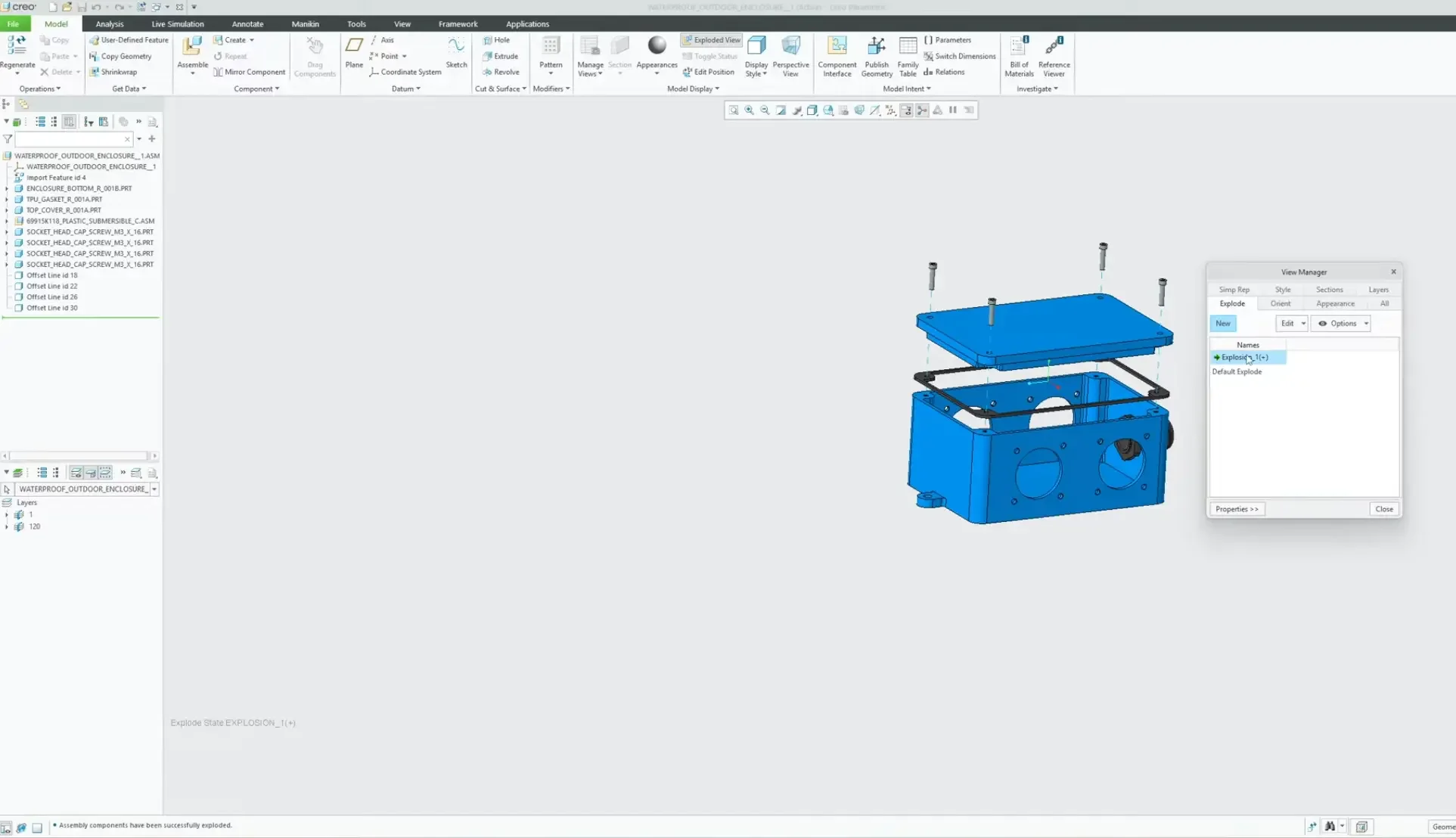Select Default Explode in the Names list
This screenshot has height=838, width=1456.
pyautogui.click(x=1237, y=372)
